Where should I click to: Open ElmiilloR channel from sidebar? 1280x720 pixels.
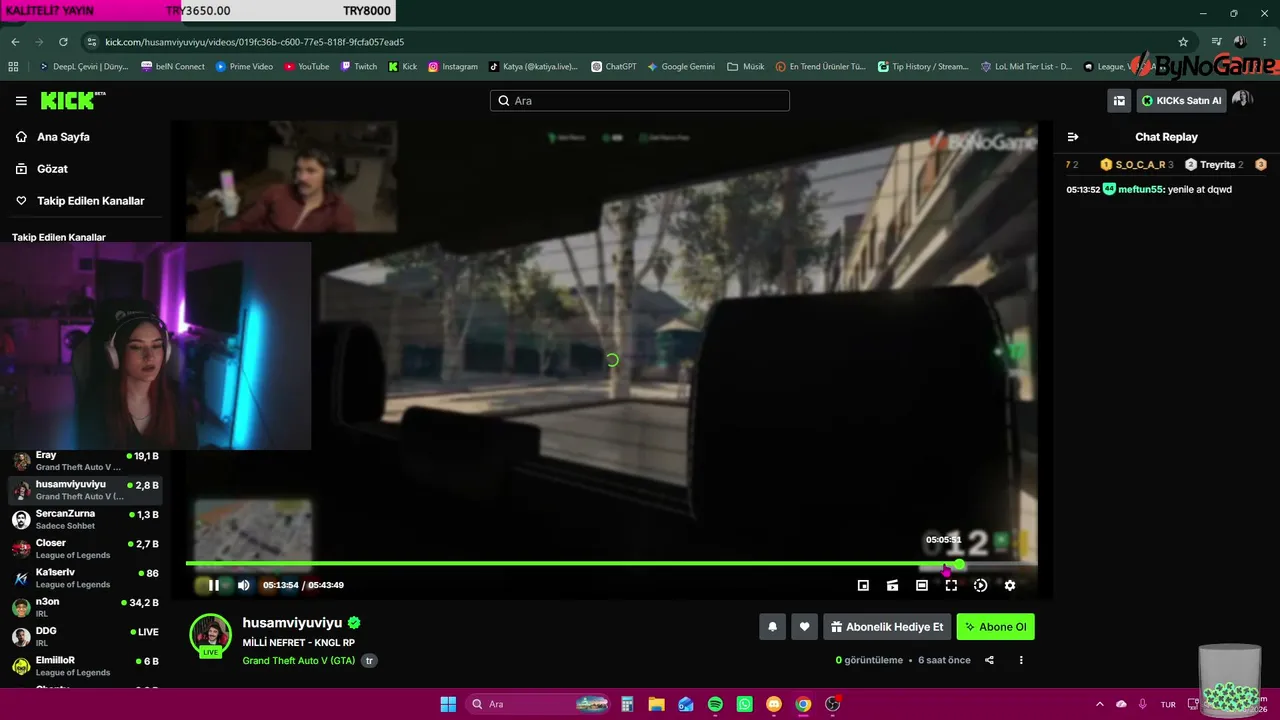(85, 666)
